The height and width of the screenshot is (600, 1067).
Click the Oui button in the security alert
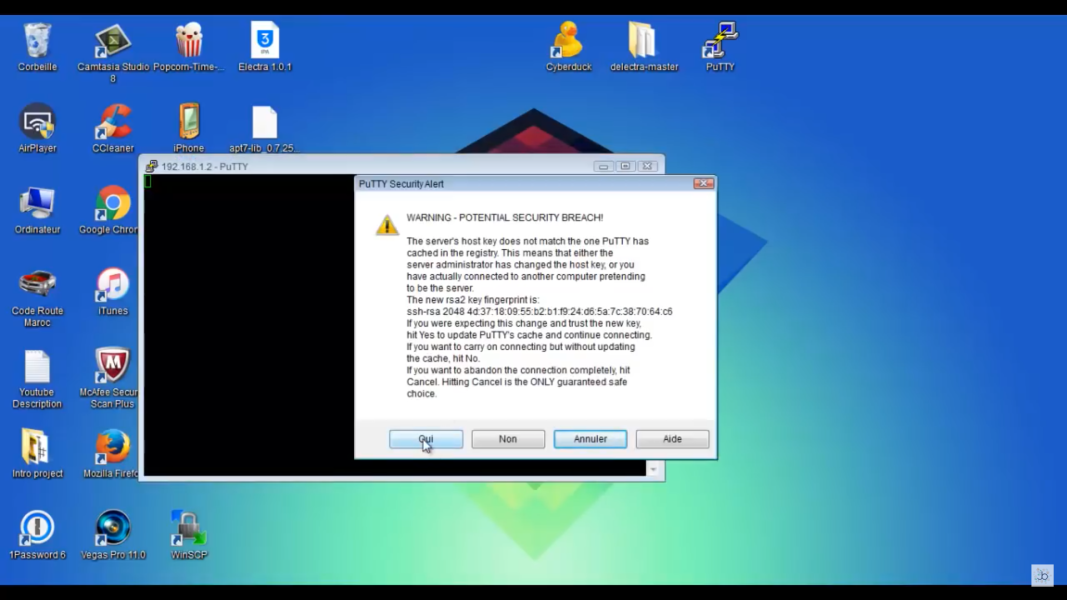pos(426,439)
